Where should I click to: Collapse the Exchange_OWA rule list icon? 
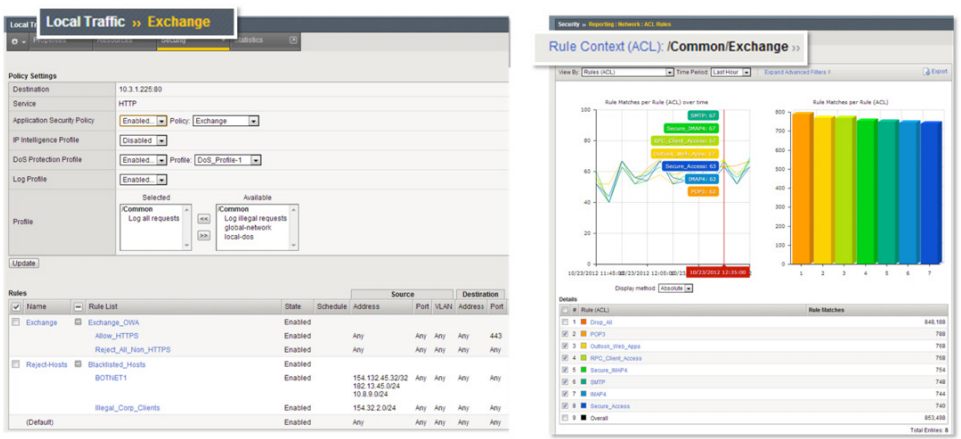pos(78,322)
